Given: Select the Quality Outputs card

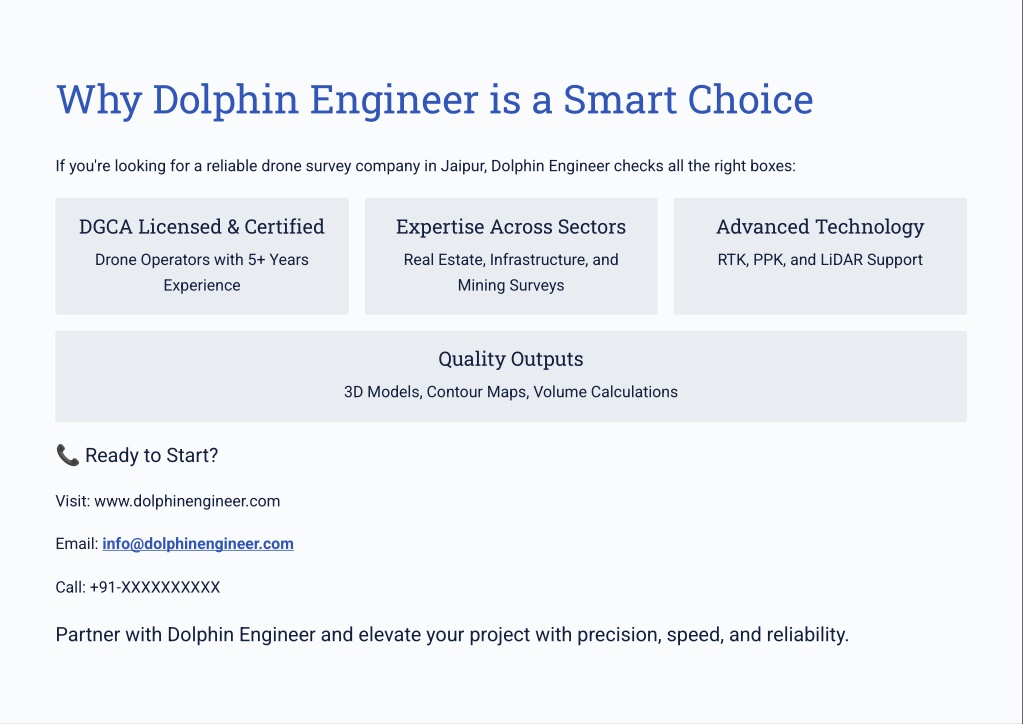Looking at the screenshot, I should click(511, 376).
